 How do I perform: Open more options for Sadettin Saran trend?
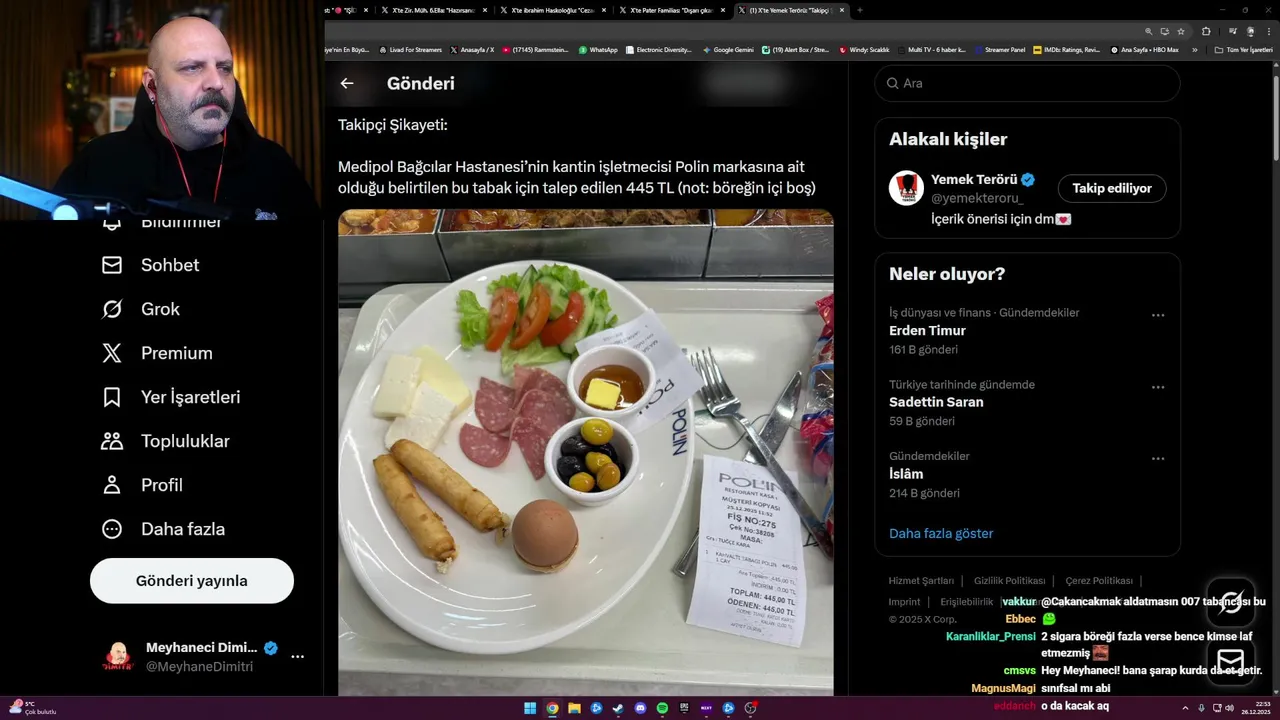coord(1158,387)
